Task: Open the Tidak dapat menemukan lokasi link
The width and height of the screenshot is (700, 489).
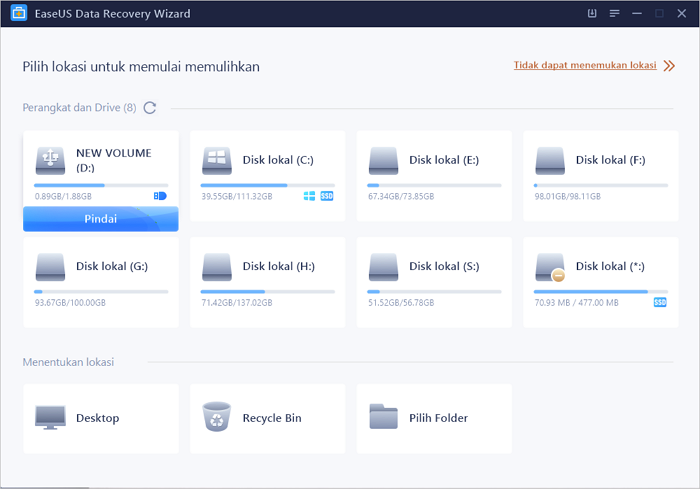Action: (585, 65)
